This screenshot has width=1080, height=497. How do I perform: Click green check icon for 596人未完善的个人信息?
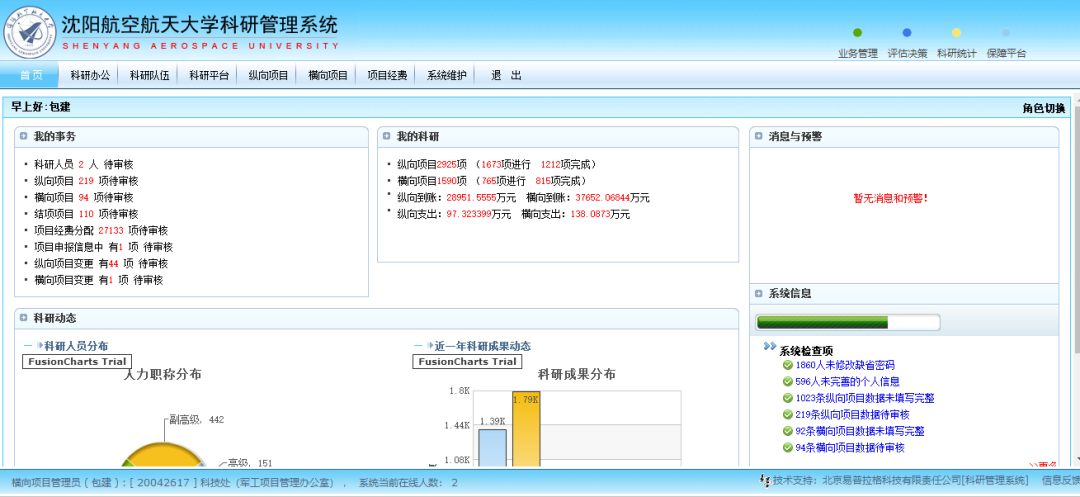(x=788, y=381)
